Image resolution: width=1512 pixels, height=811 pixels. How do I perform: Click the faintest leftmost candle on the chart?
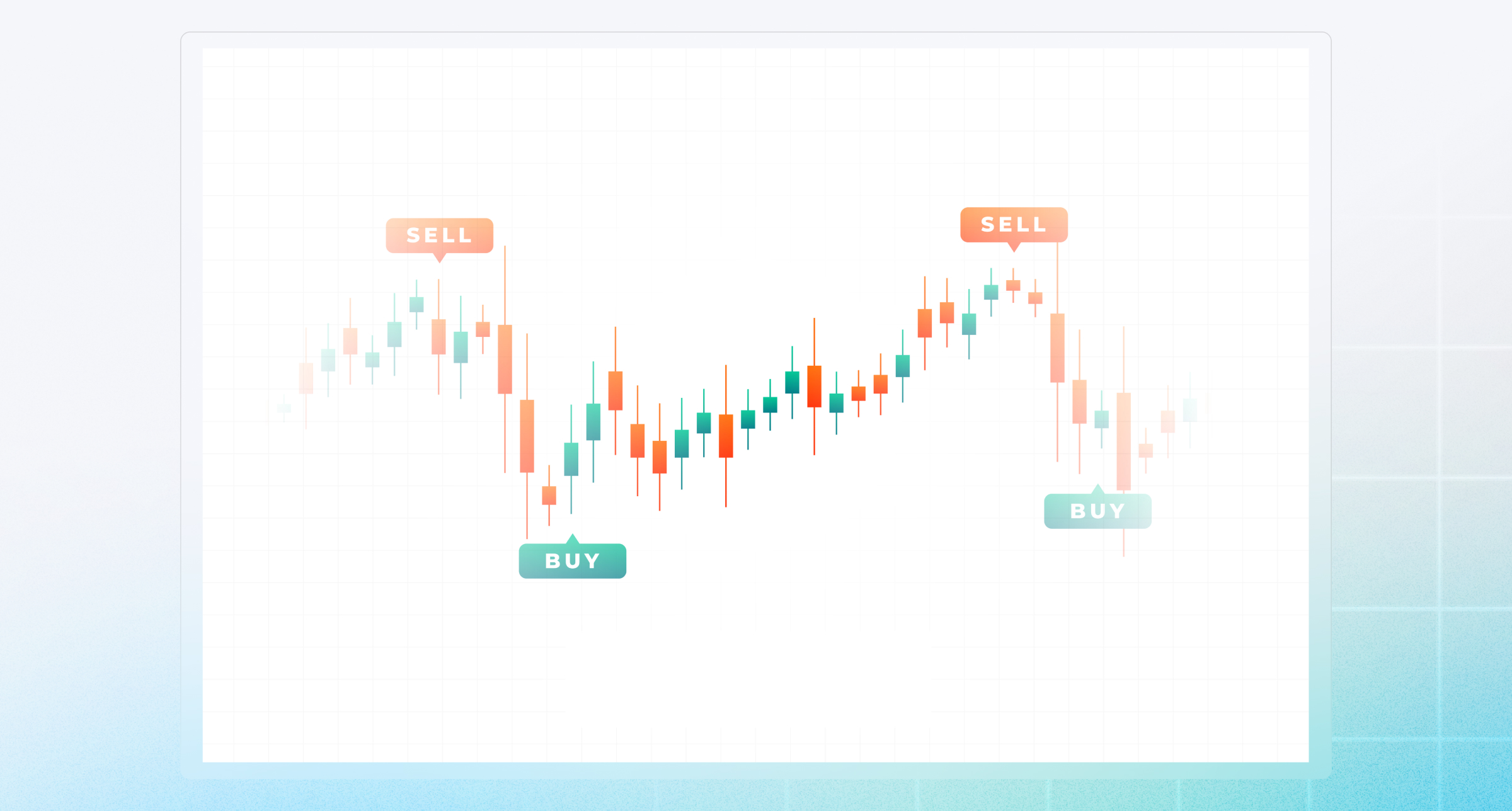(284, 408)
